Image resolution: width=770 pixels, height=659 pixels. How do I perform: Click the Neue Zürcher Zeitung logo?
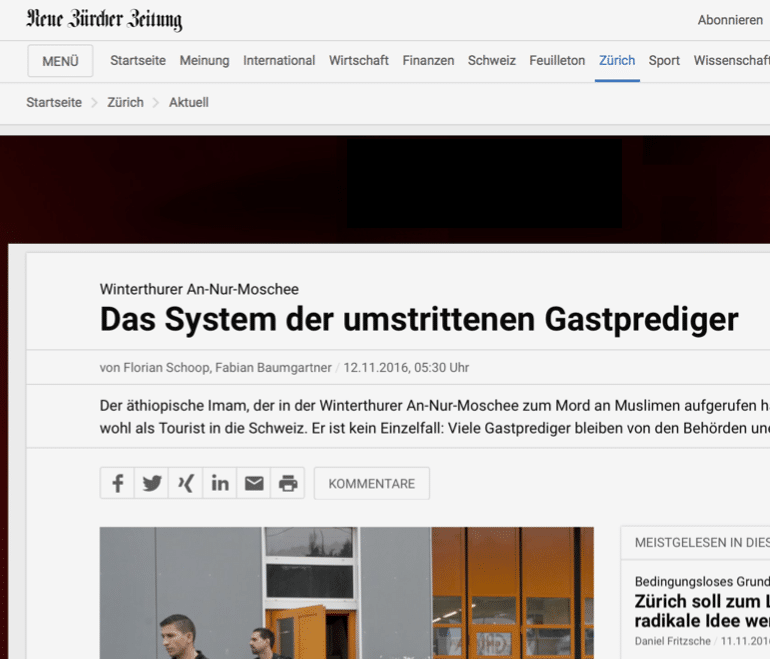coord(104,20)
